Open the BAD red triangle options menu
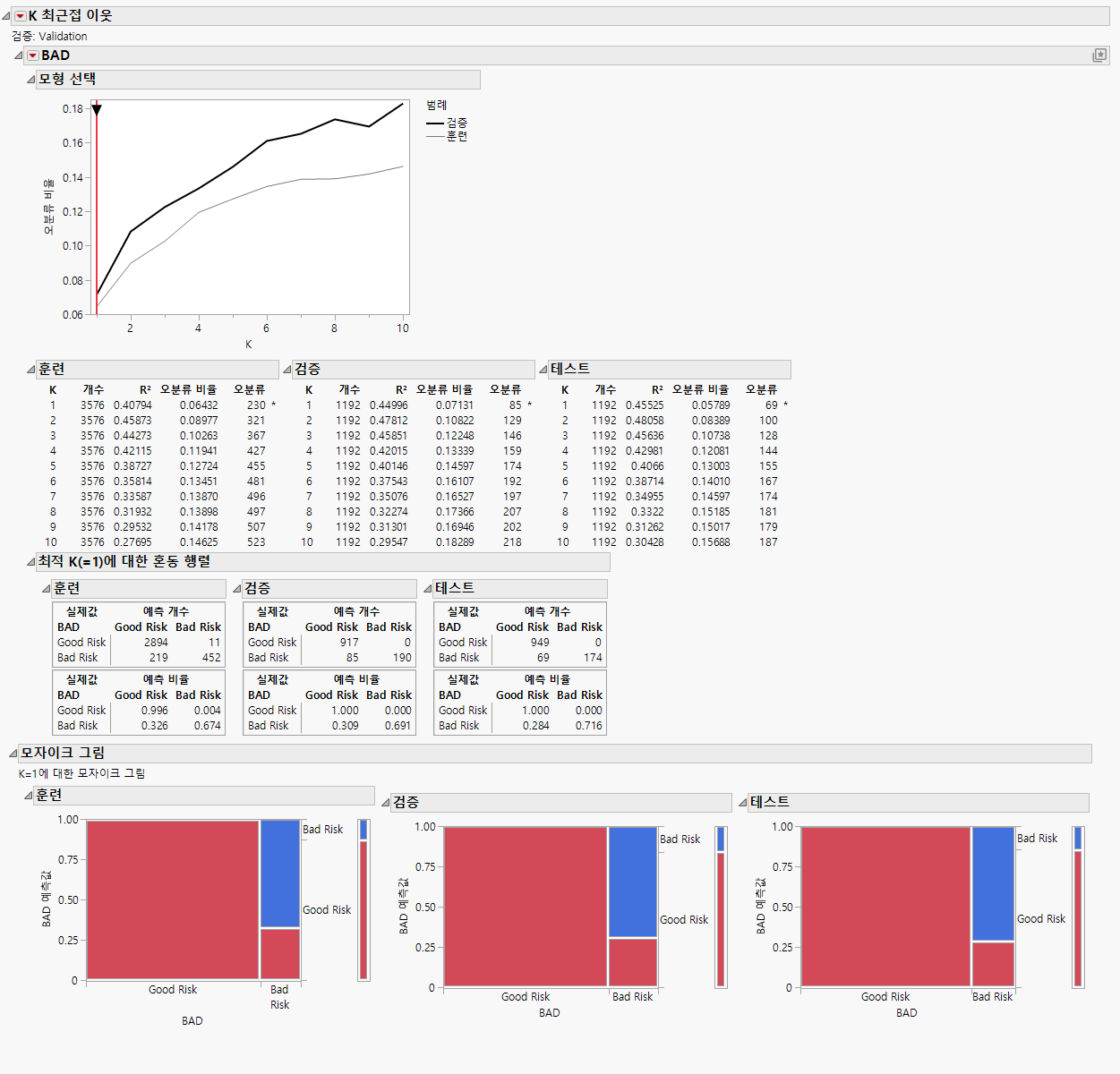The height and width of the screenshot is (1074, 1120). pos(32,55)
